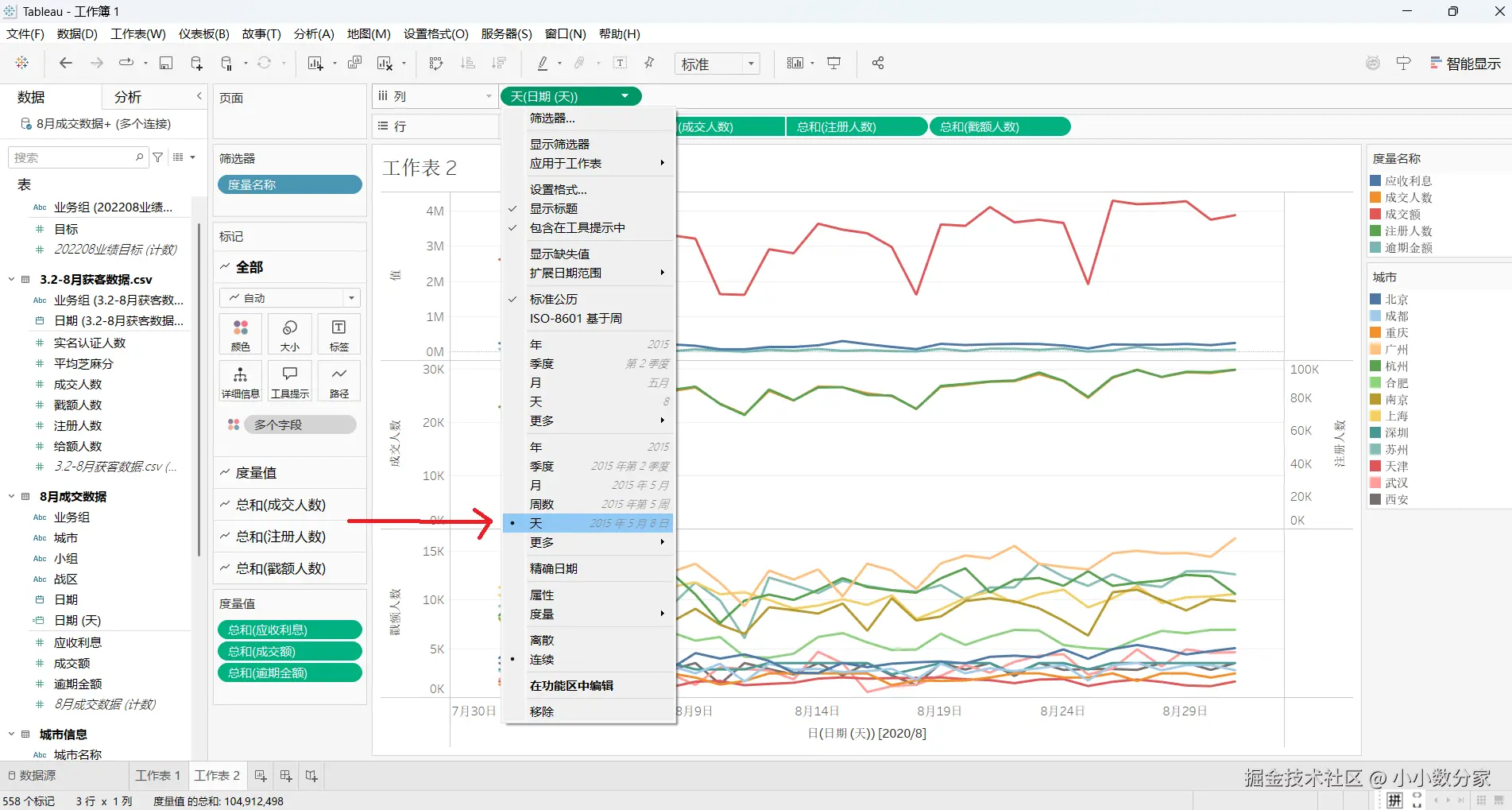Click the highlight pen icon in toolbar

click(x=543, y=63)
